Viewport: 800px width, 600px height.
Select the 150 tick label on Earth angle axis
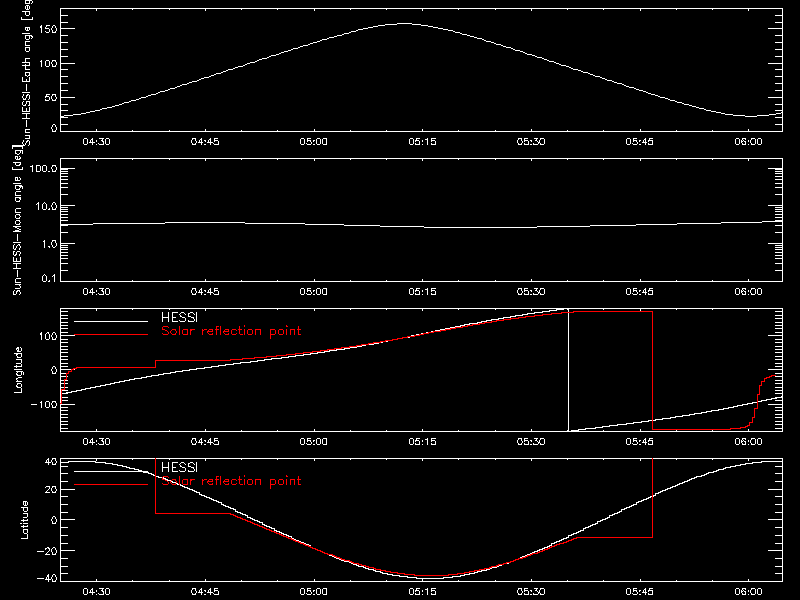(x=47, y=30)
